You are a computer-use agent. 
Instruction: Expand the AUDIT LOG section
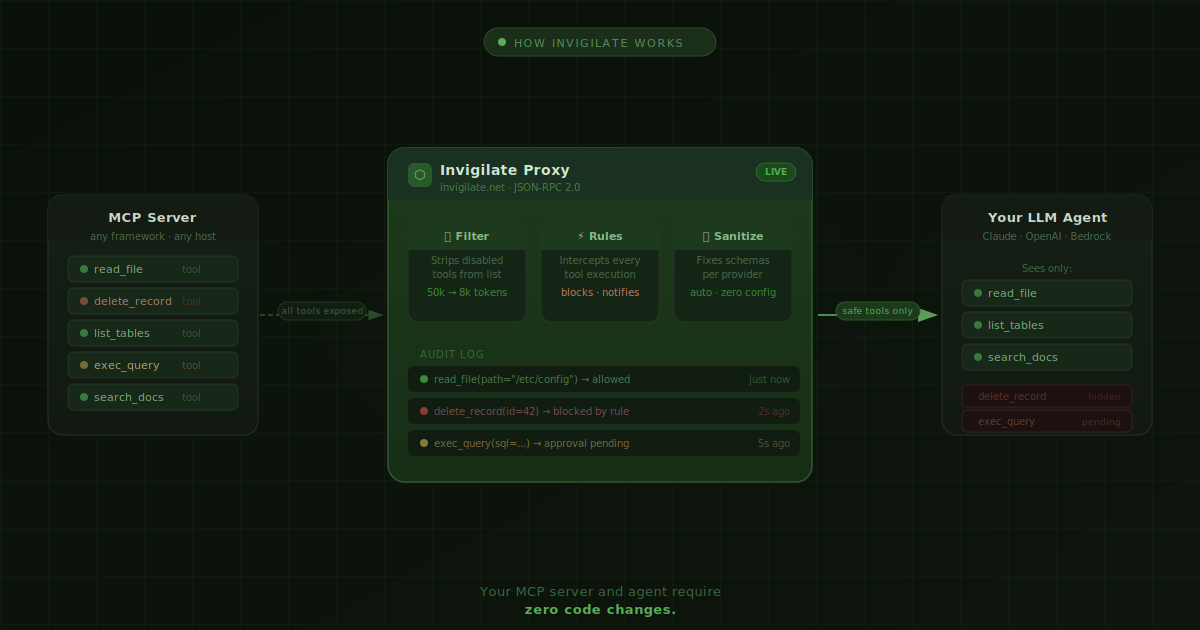pyautogui.click(x=450, y=354)
